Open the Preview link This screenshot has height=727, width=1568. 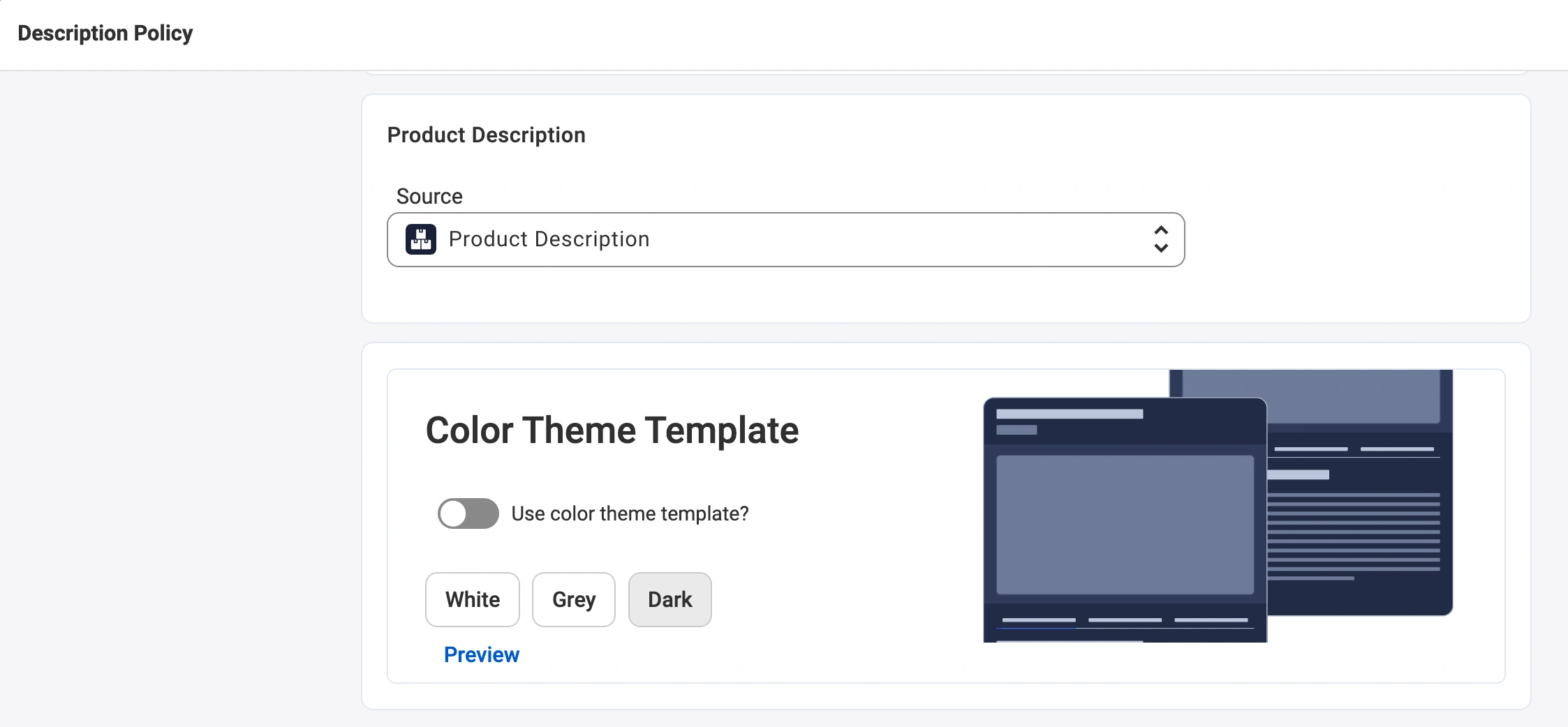[481, 654]
